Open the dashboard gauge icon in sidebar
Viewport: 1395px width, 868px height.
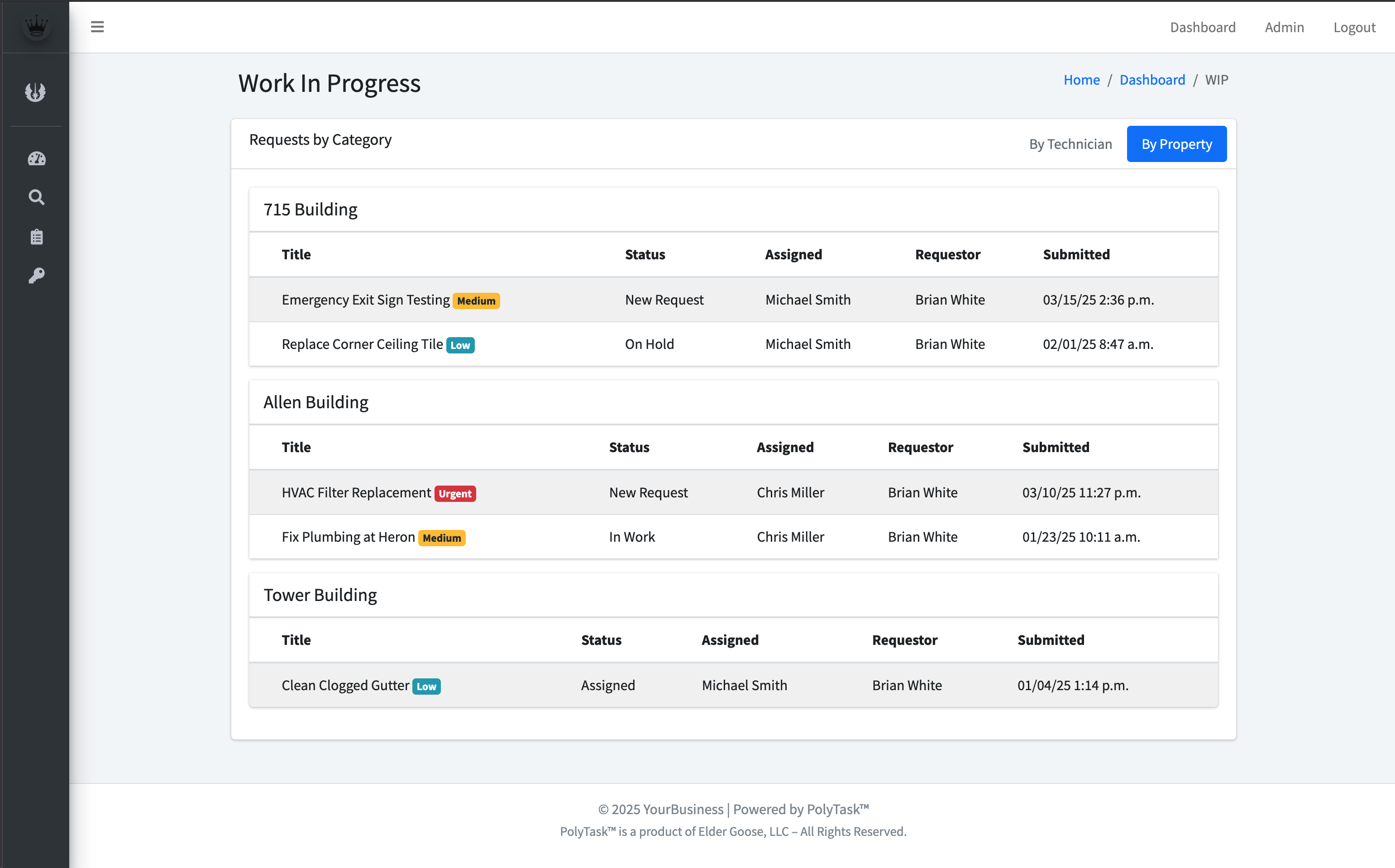click(36, 159)
